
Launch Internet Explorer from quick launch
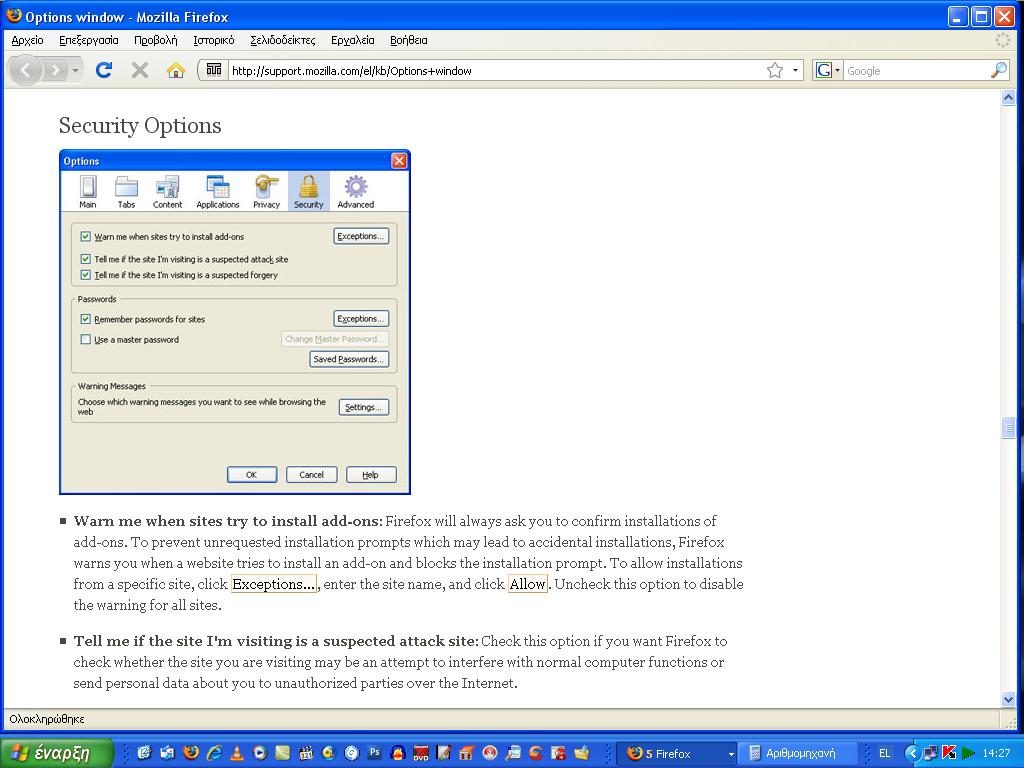tap(214, 753)
